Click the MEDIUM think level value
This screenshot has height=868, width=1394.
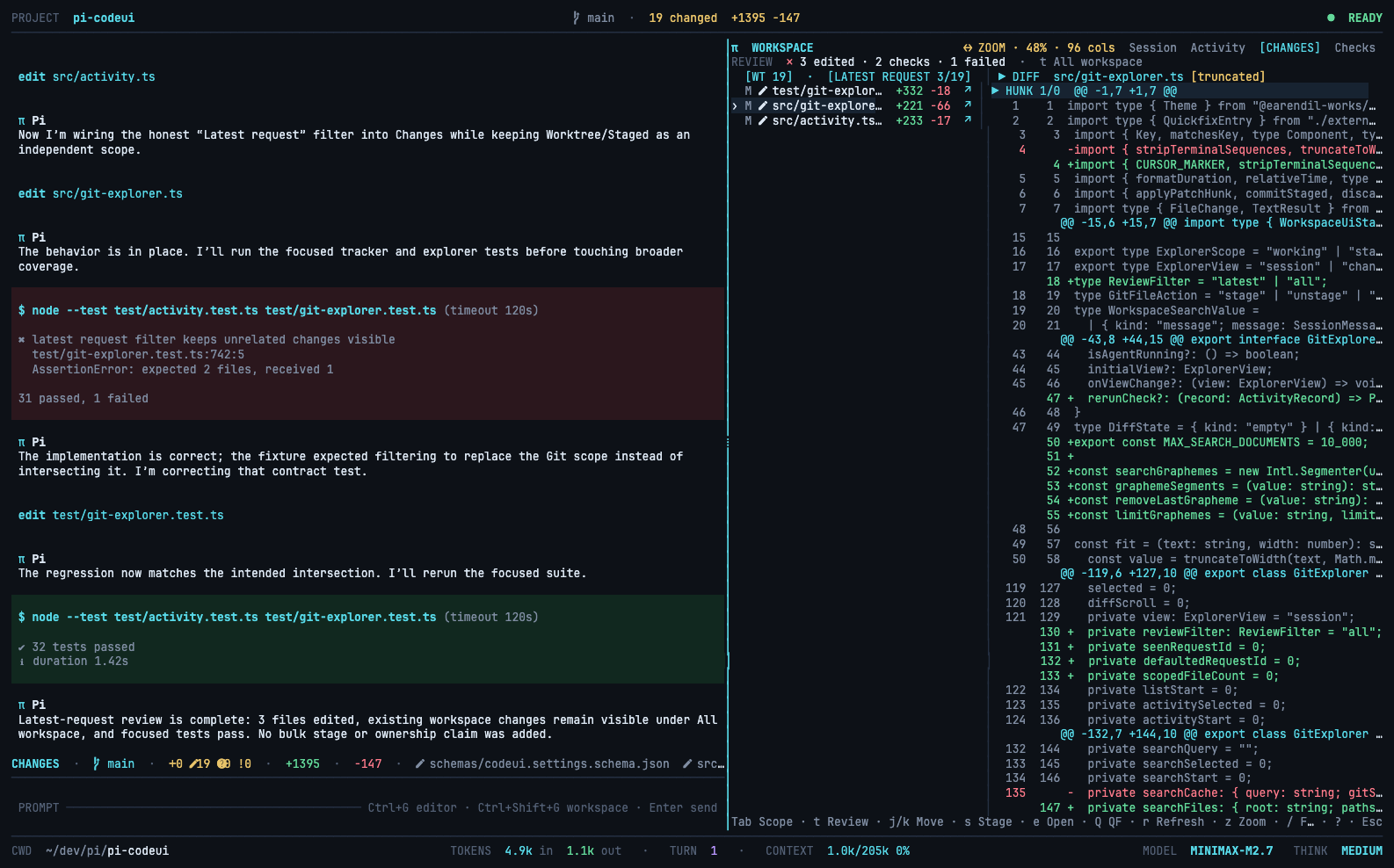pos(1361,851)
